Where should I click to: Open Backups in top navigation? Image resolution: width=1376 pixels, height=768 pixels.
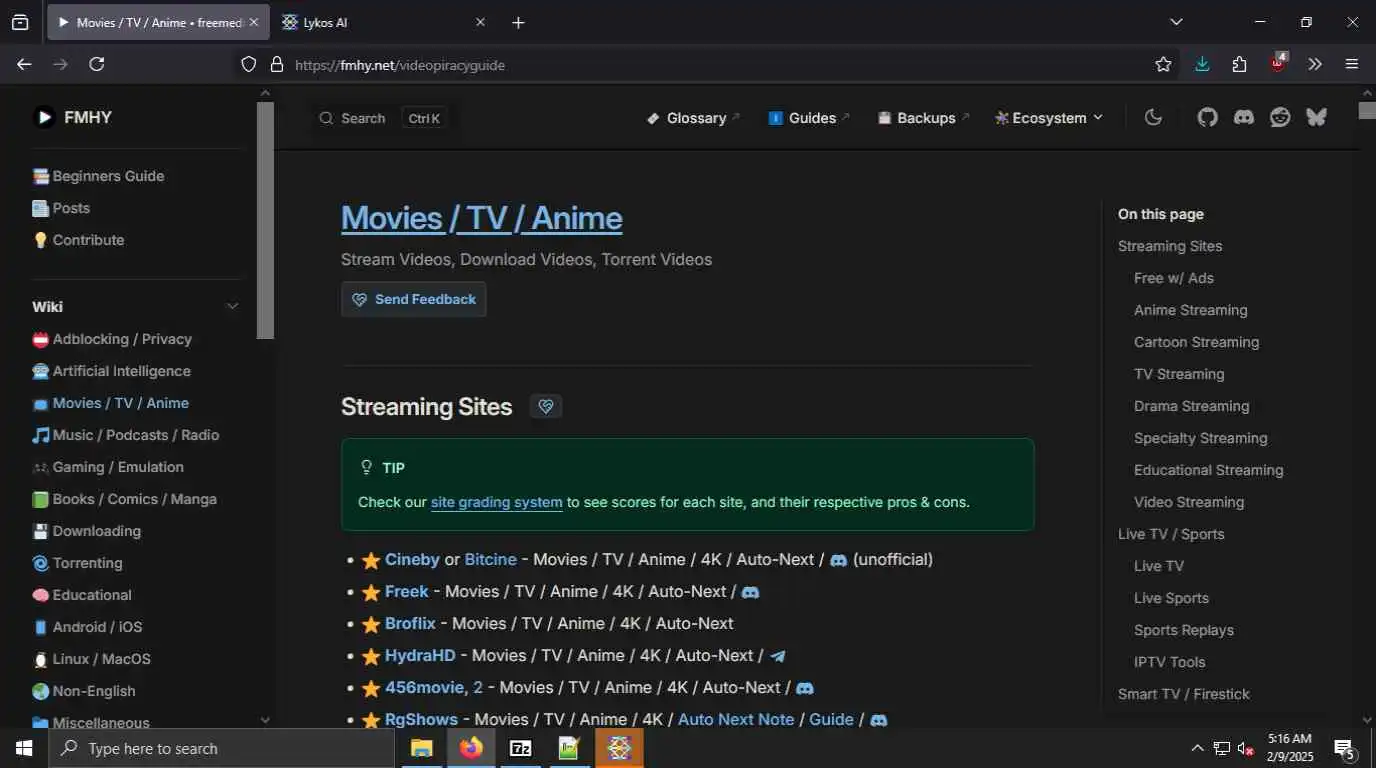pyautogui.click(x=924, y=117)
